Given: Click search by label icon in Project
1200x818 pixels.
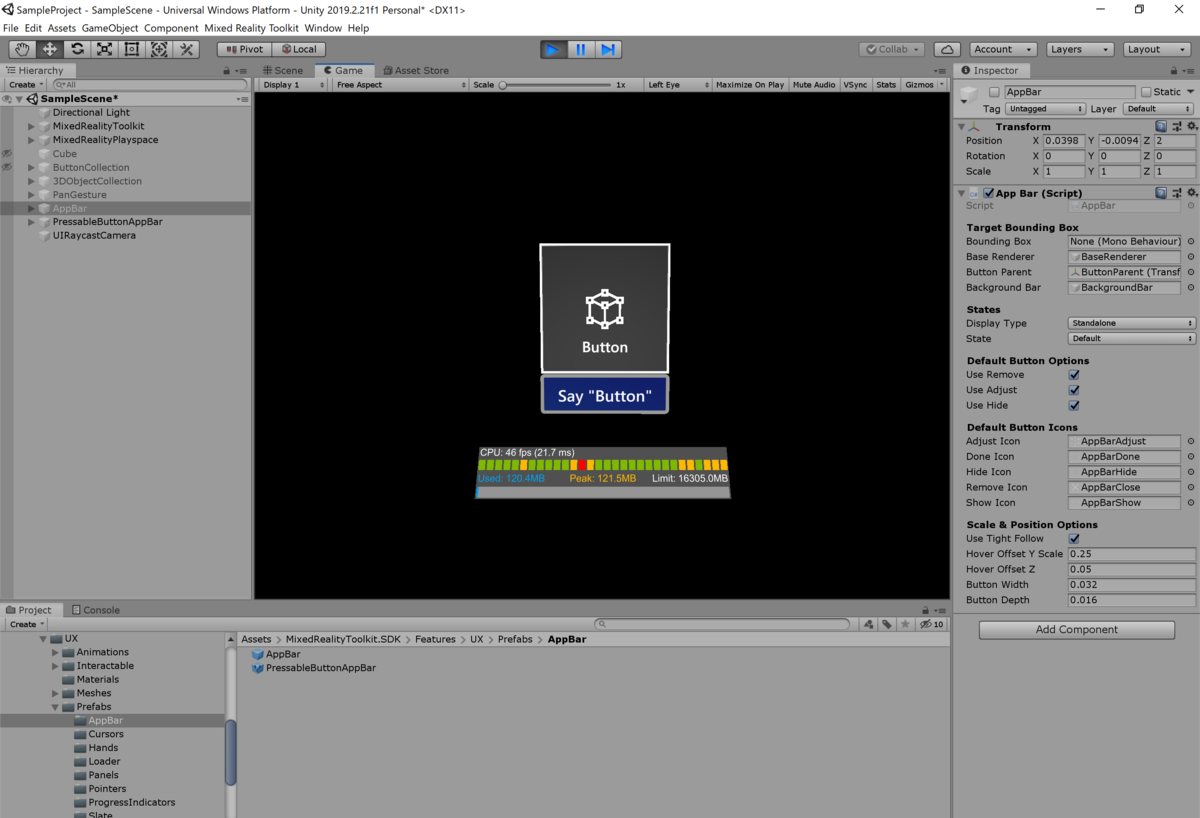Looking at the screenshot, I should 886,624.
